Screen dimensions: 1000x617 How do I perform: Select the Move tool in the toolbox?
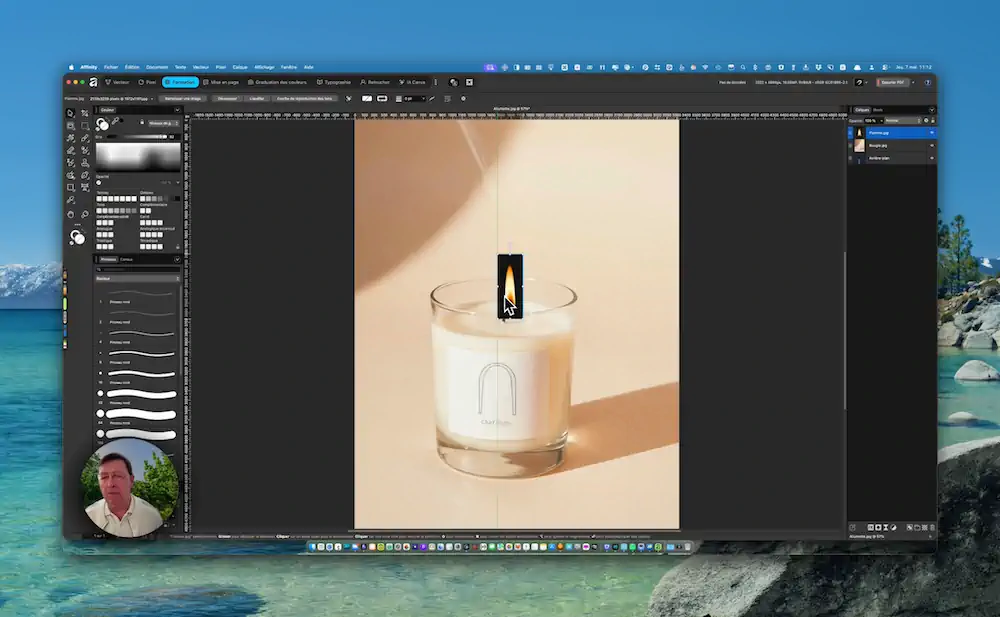tap(70, 113)
